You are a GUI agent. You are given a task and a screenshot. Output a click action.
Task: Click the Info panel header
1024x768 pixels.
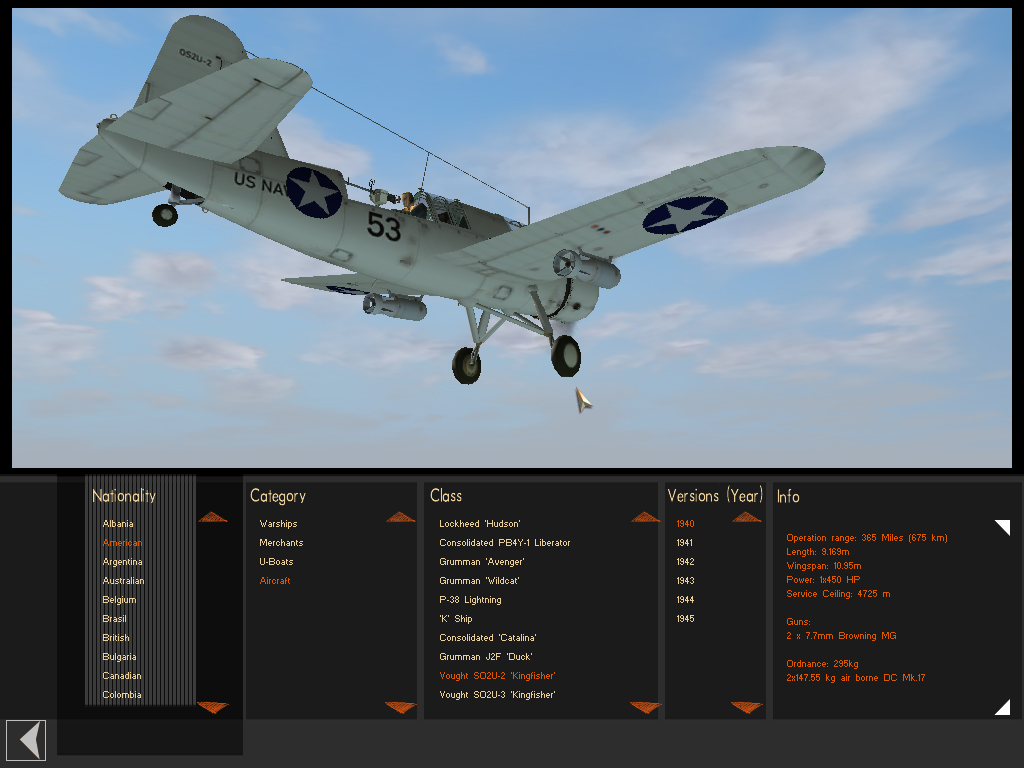click(788, 496)
